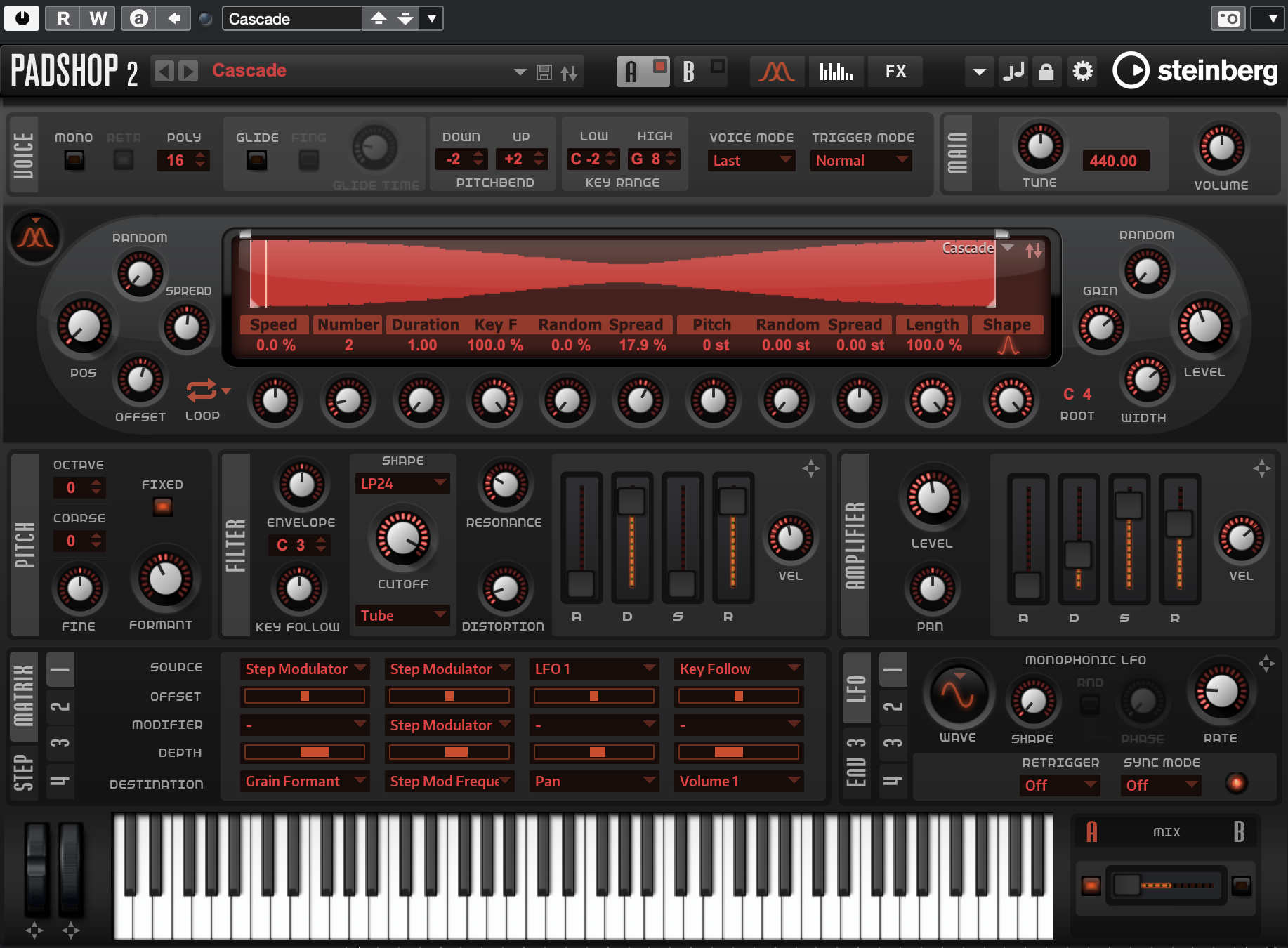Enable the Mono voice switch
The height and width of the screenshot is (948, 1288).
[x=74, y=160]
